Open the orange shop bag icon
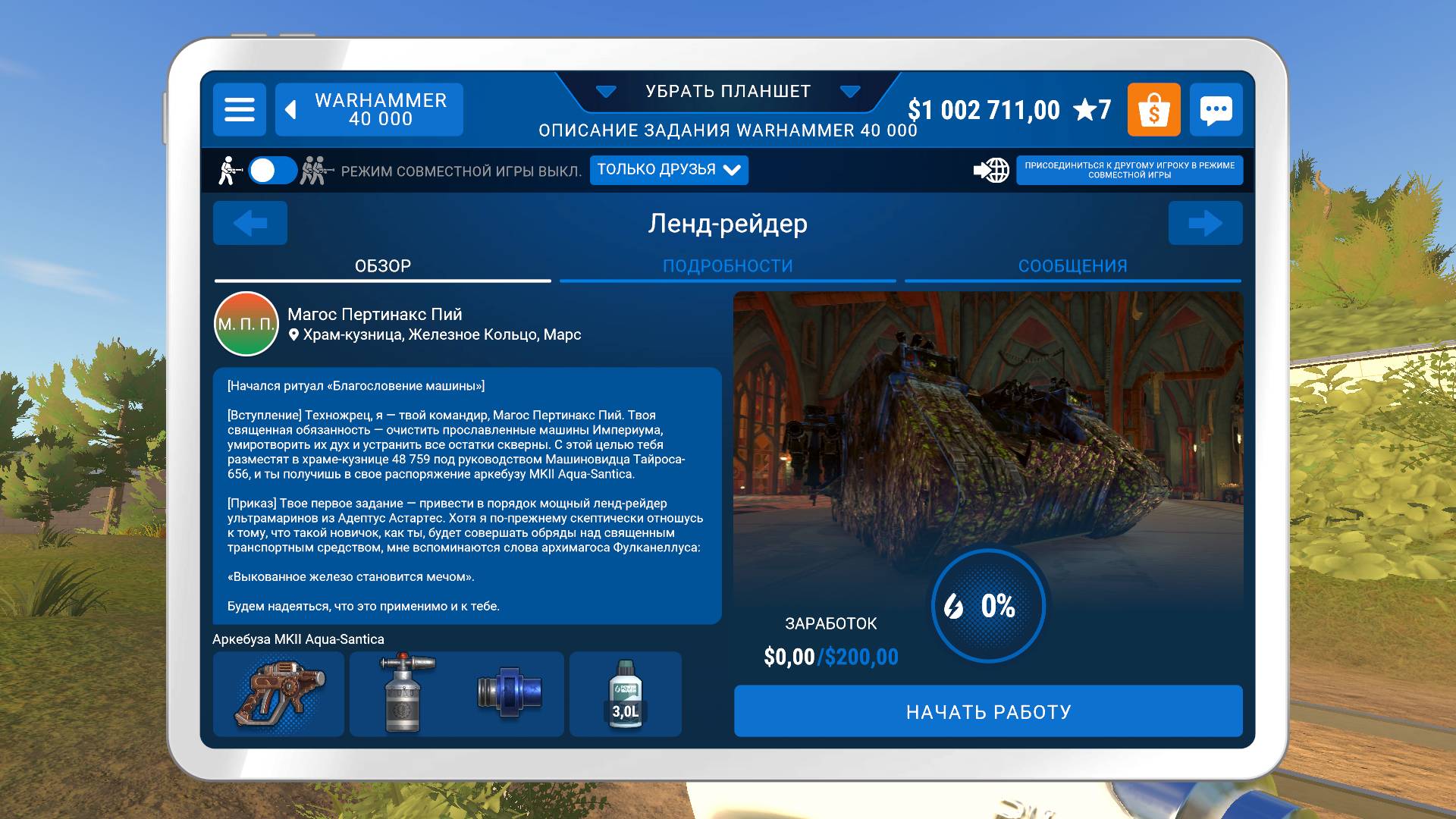1456x819 pixels. point(1153,110)
